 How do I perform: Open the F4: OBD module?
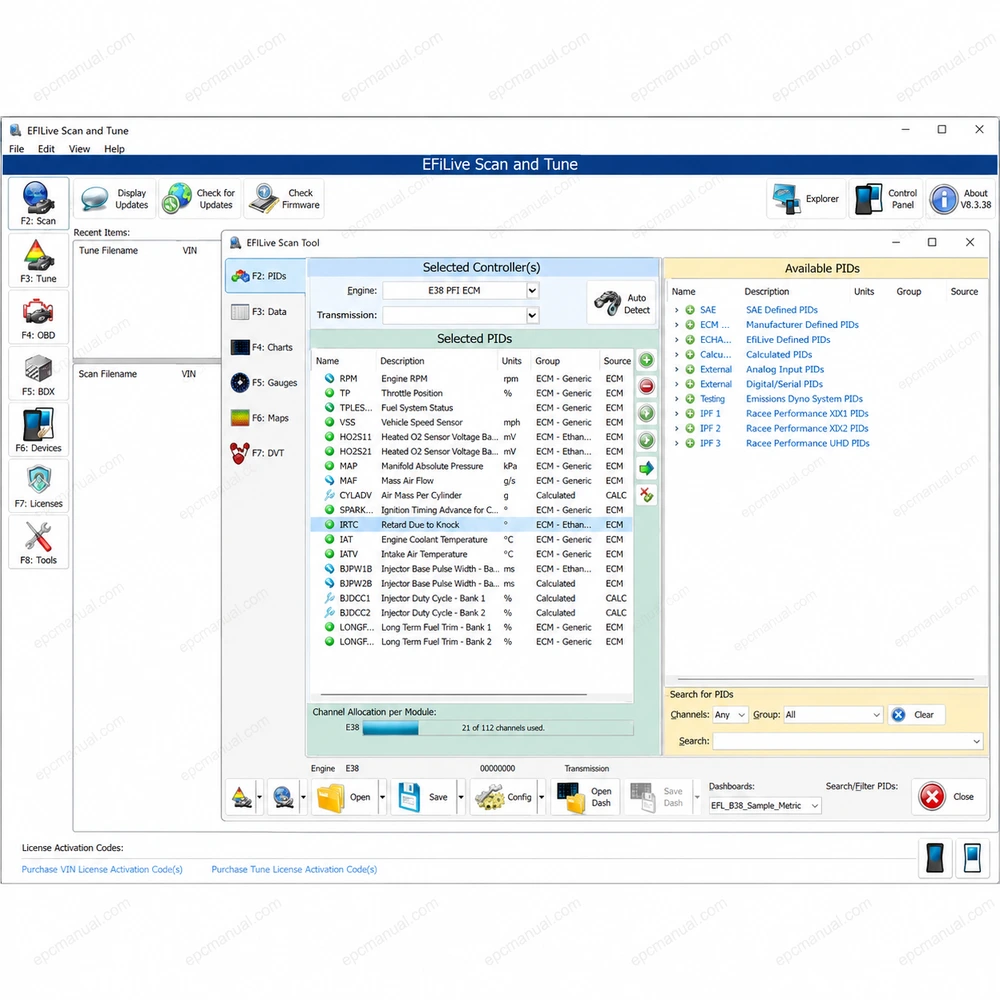point(38,317)
